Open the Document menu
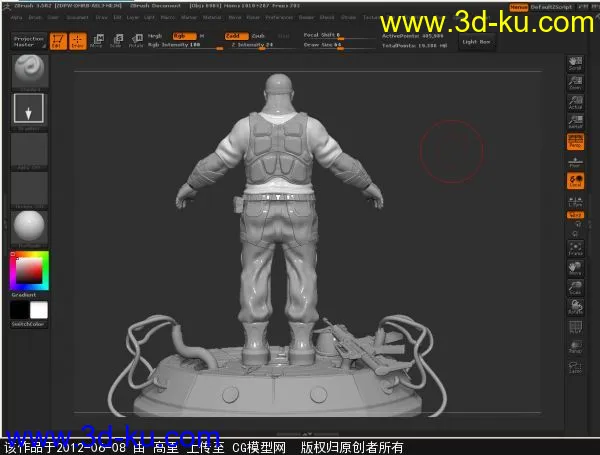This screenshot has height=455, width=600. pyautogui.click(x=77, y=18)
